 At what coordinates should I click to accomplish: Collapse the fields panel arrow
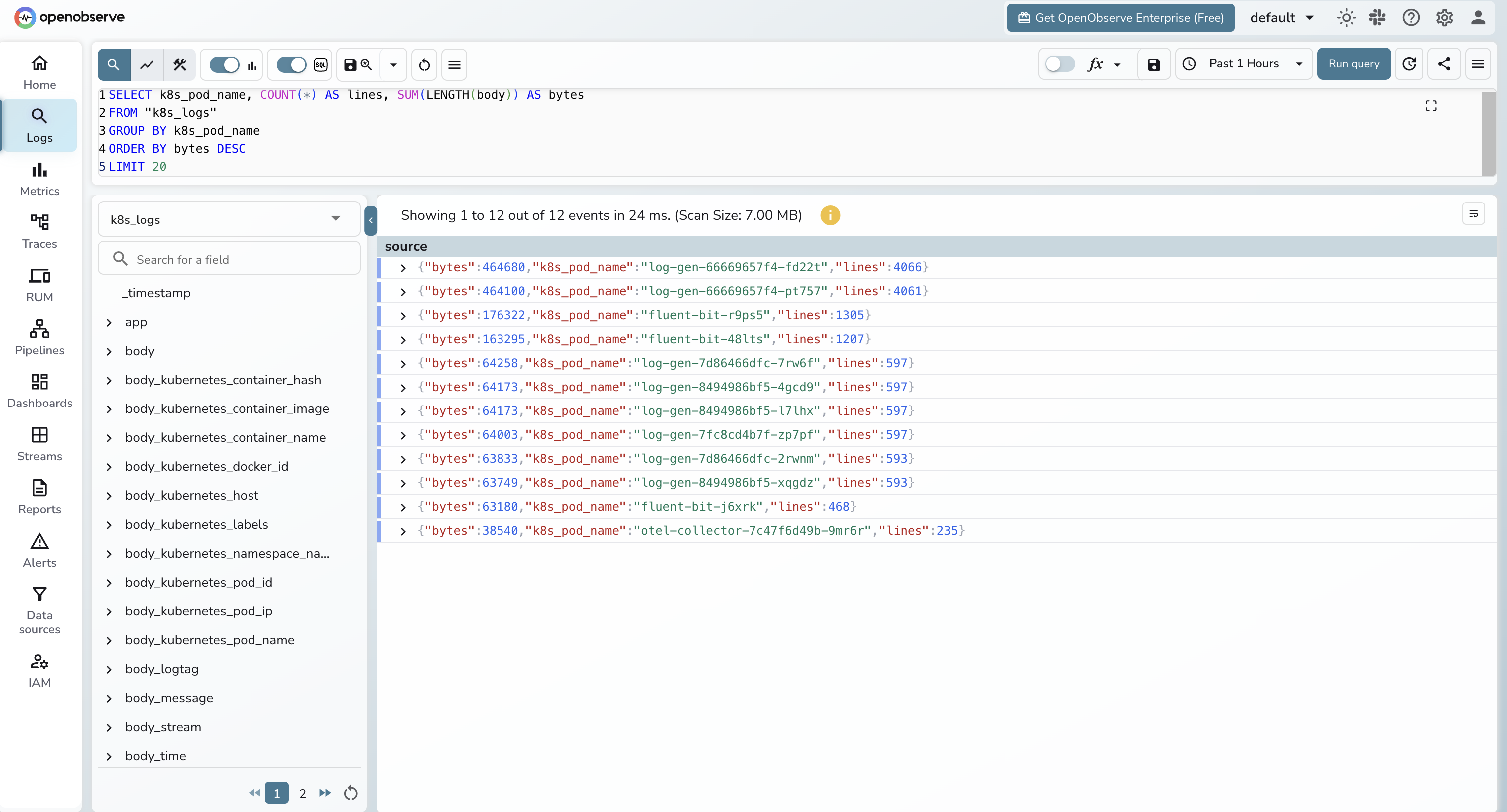point(371,220)
